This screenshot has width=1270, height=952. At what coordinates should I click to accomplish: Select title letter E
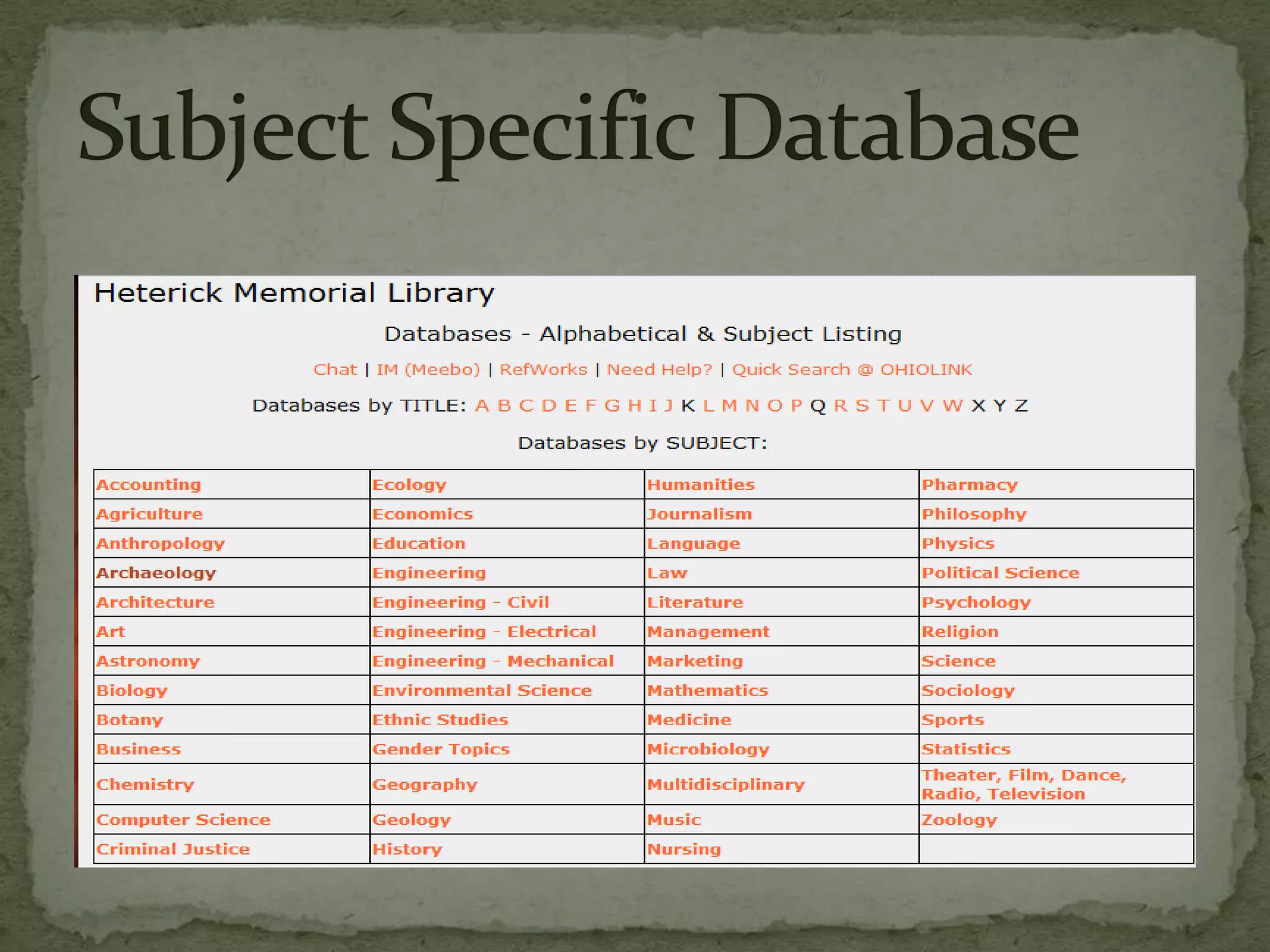[571, 405]
